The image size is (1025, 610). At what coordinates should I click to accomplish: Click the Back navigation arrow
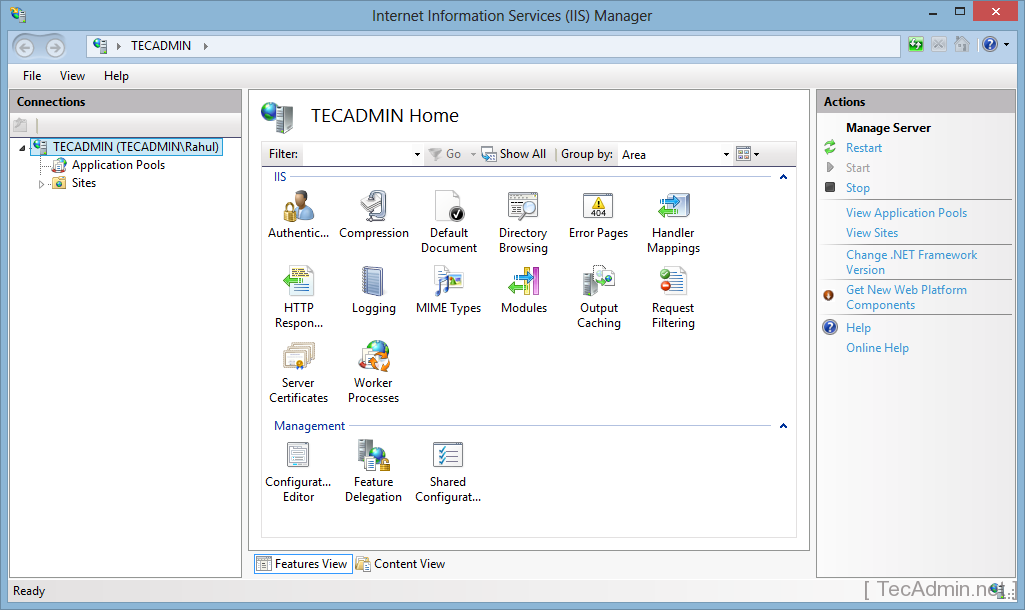click(25, 47)
